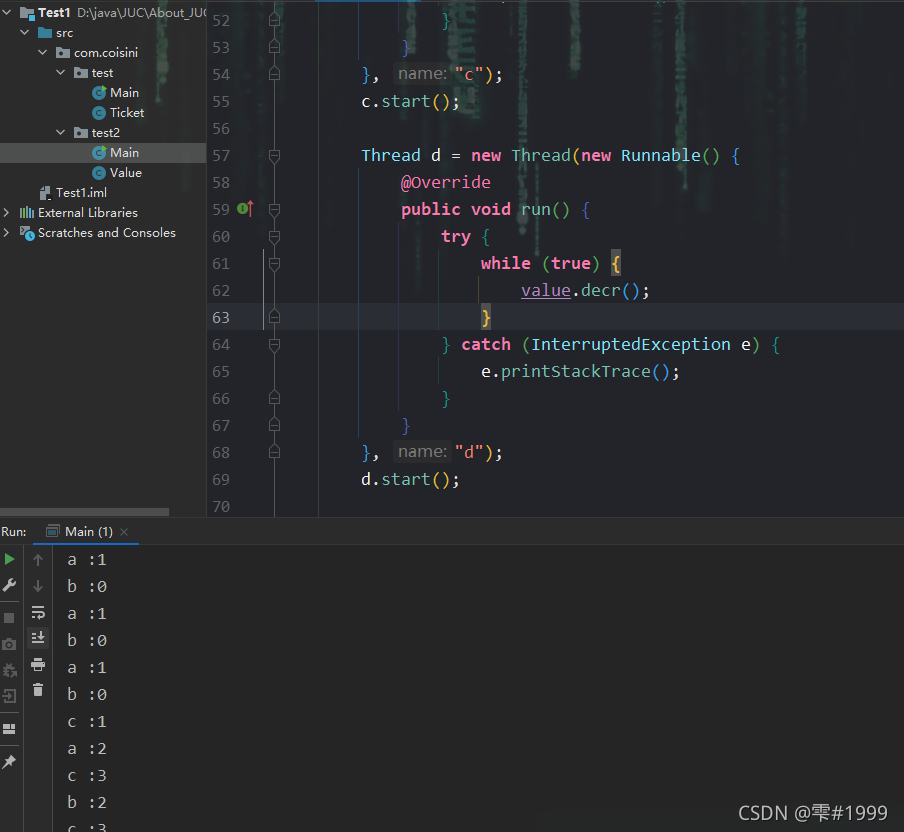904x832 pixels.
Task: Click the project panel horizontal scrollbar
Action: coord(85,511)
